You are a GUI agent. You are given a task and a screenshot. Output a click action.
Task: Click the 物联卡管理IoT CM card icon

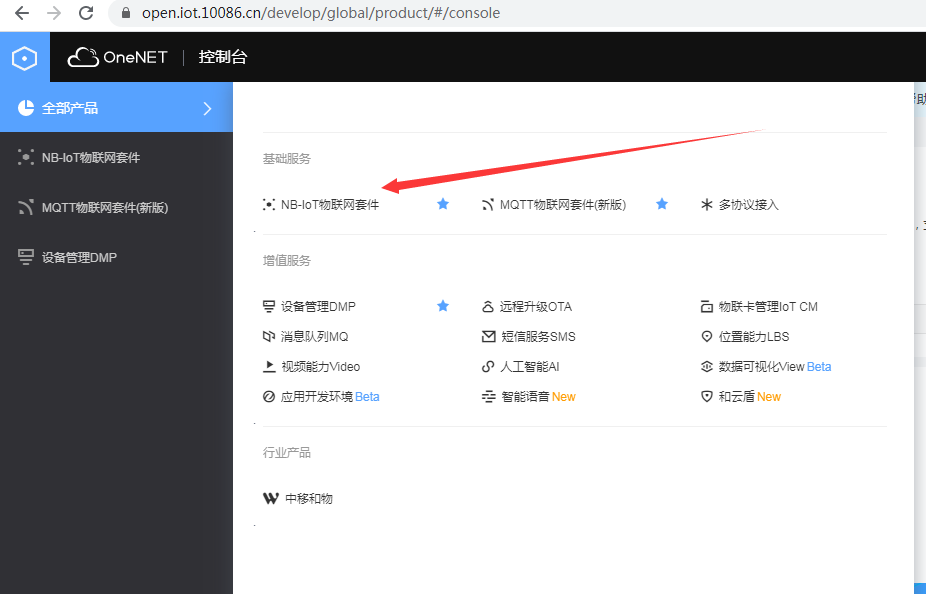[x=706, y=306]
